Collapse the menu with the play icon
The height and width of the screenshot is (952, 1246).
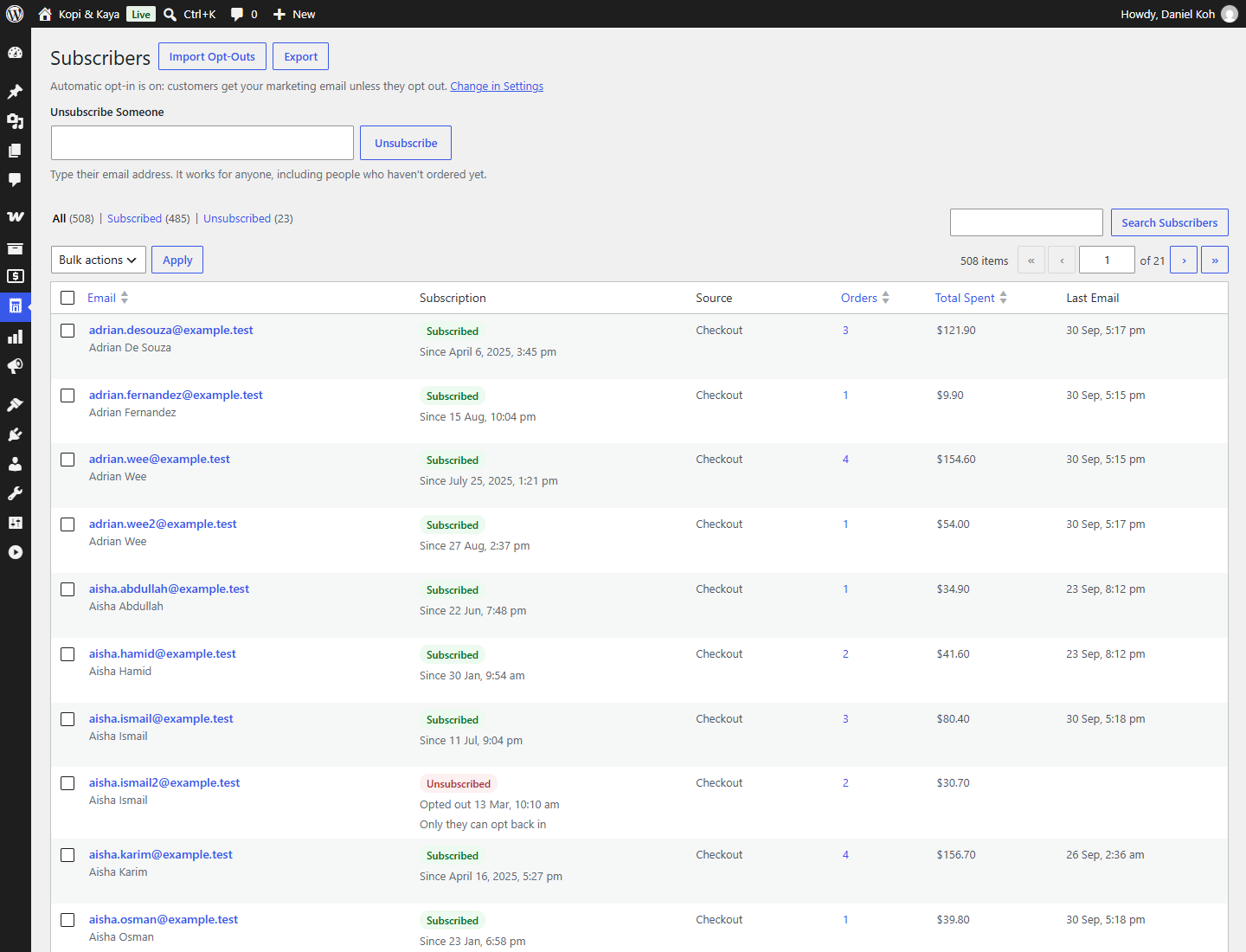[x=15, y=552]
